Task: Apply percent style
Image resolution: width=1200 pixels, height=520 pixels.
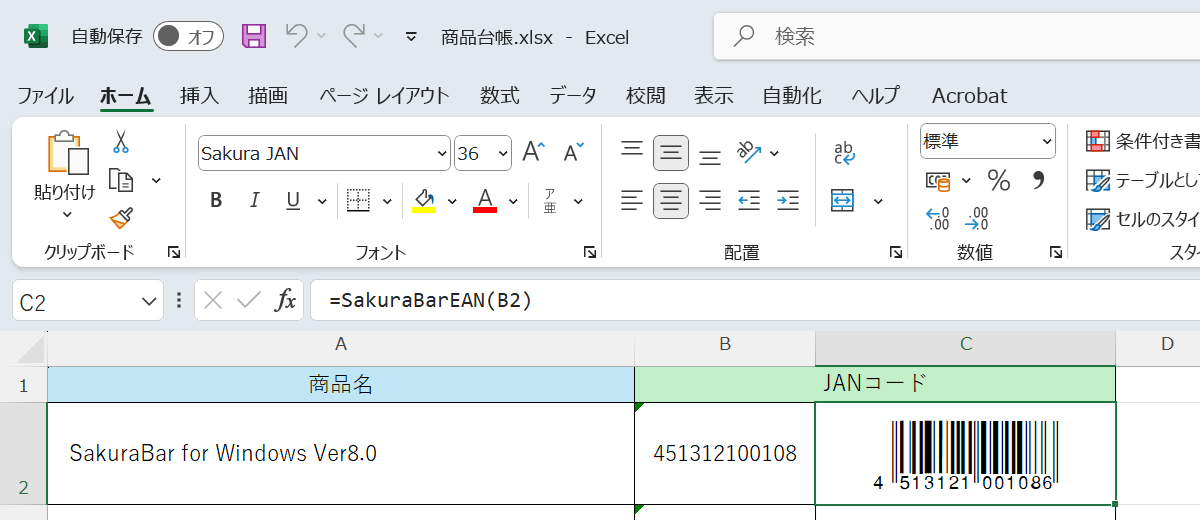Action: (x=999, y=180)
